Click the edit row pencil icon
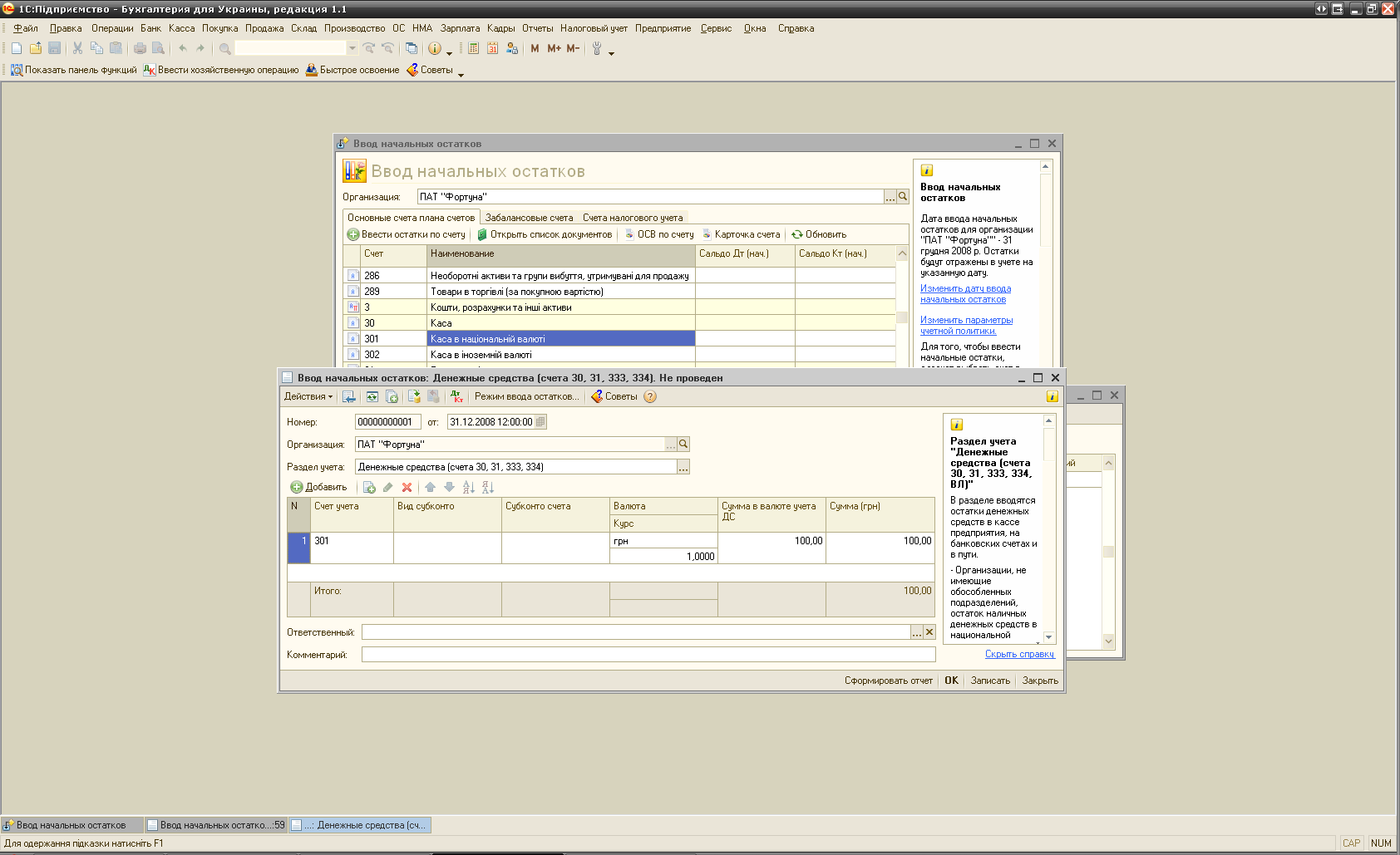The image size is (1400, 855). [387, 487]
